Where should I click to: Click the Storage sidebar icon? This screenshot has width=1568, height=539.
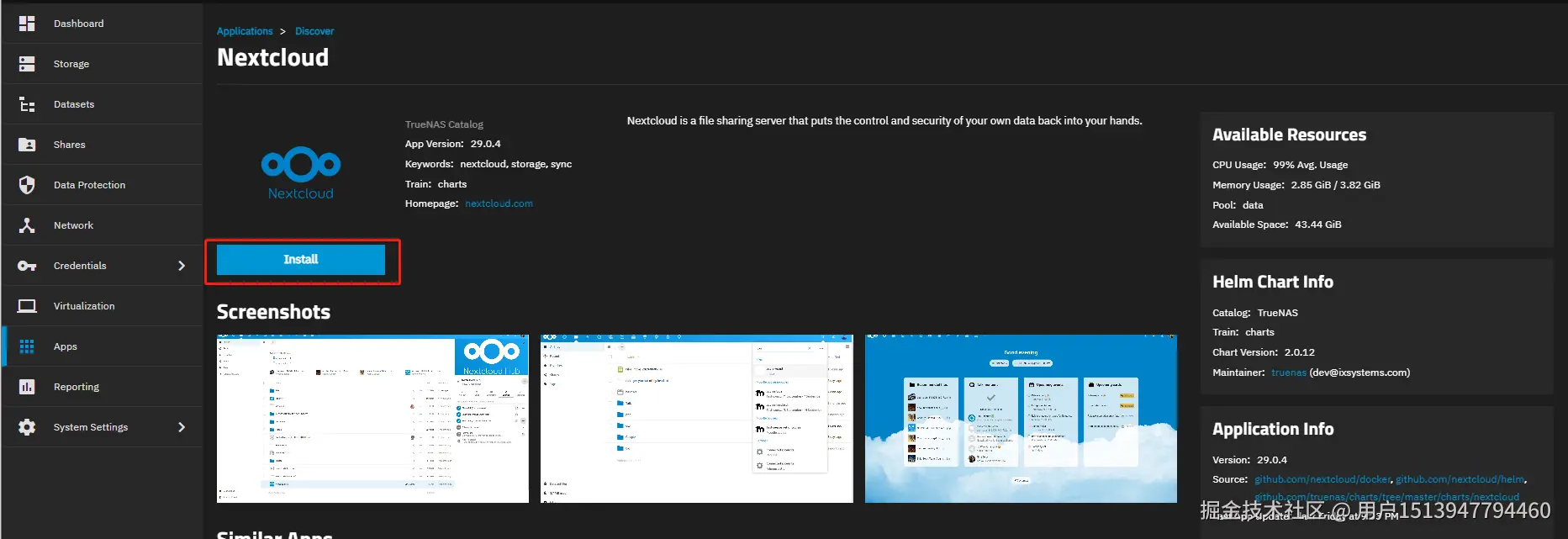[x=27, y=64]
